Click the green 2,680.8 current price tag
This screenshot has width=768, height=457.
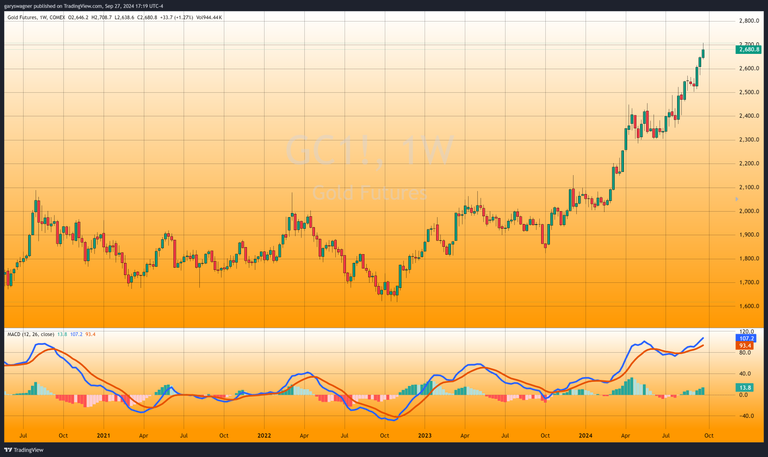coord(748,49)
